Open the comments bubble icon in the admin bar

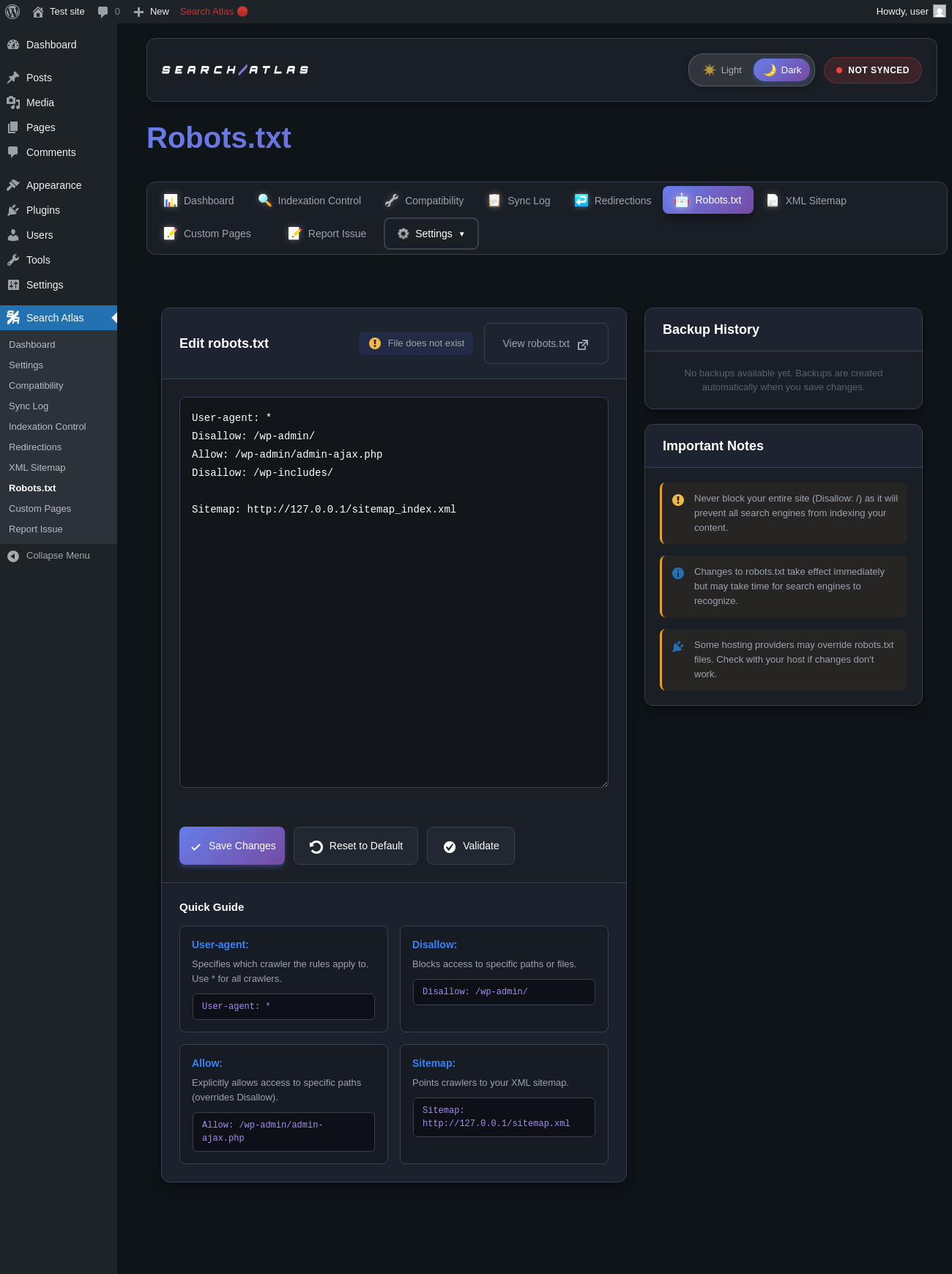point(103,12)
